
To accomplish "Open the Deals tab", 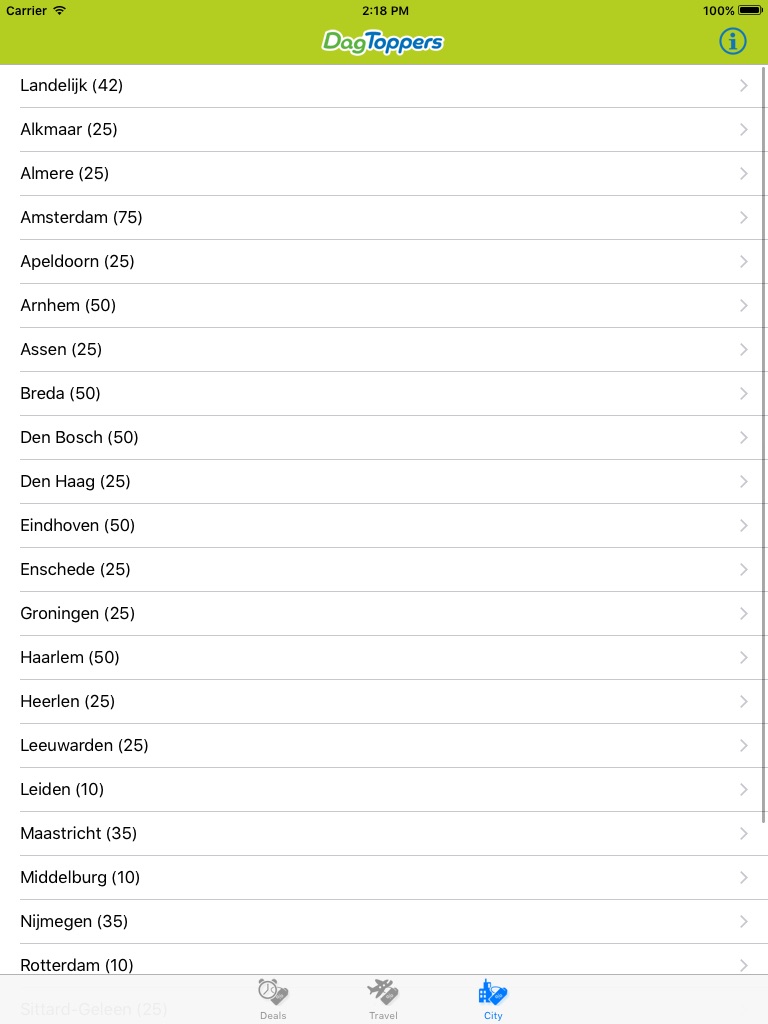I will [x=273, y=999].
